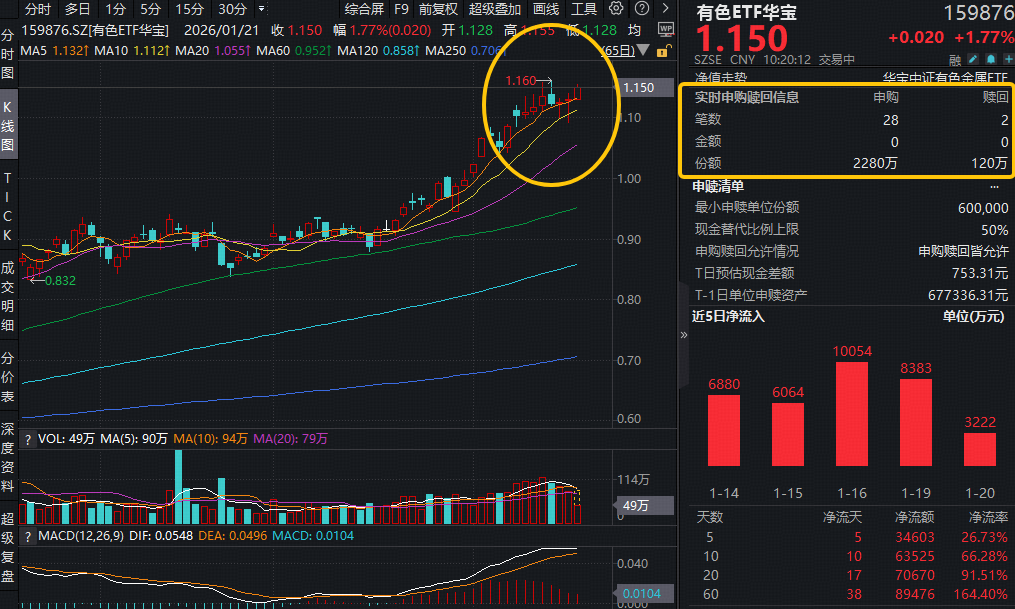This screenshot has height=609, width=1015.
Task: Click the 5-day net inflow amount 34603
Action: pyautogui.click(x=915, y=538)
